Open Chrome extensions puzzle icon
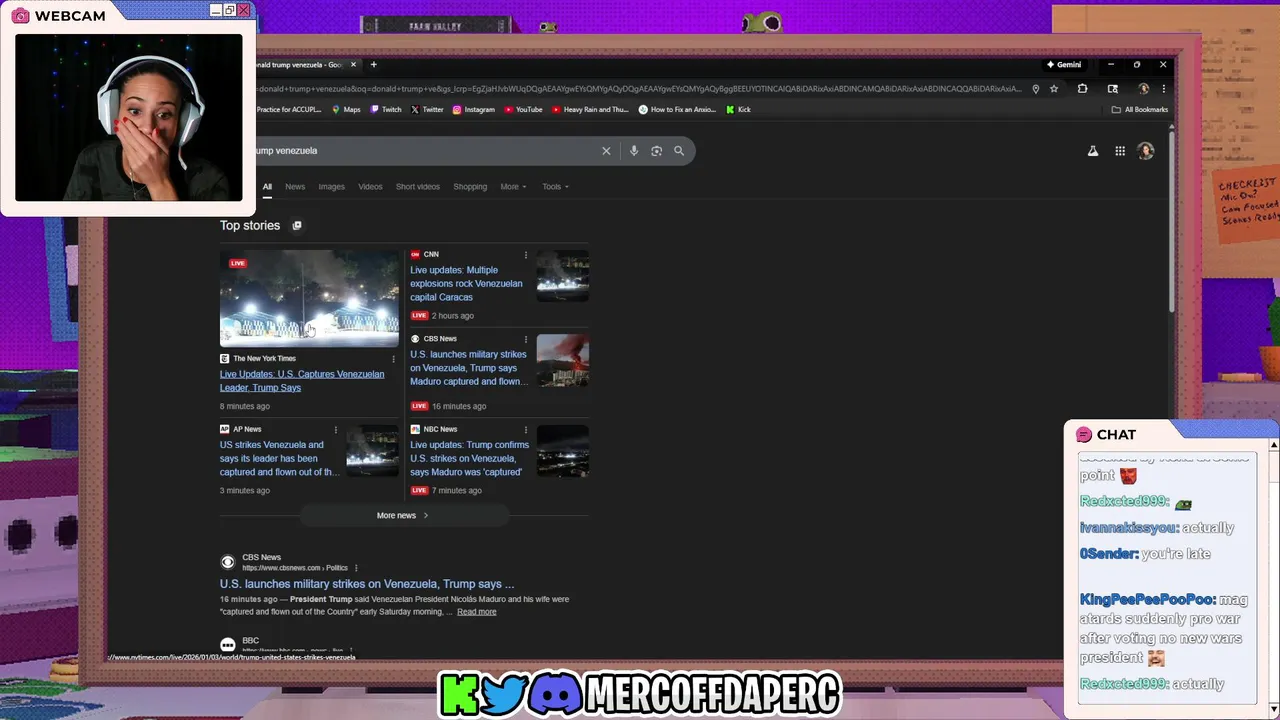This screenshot has height=720, width=1280. (1082, 89)
